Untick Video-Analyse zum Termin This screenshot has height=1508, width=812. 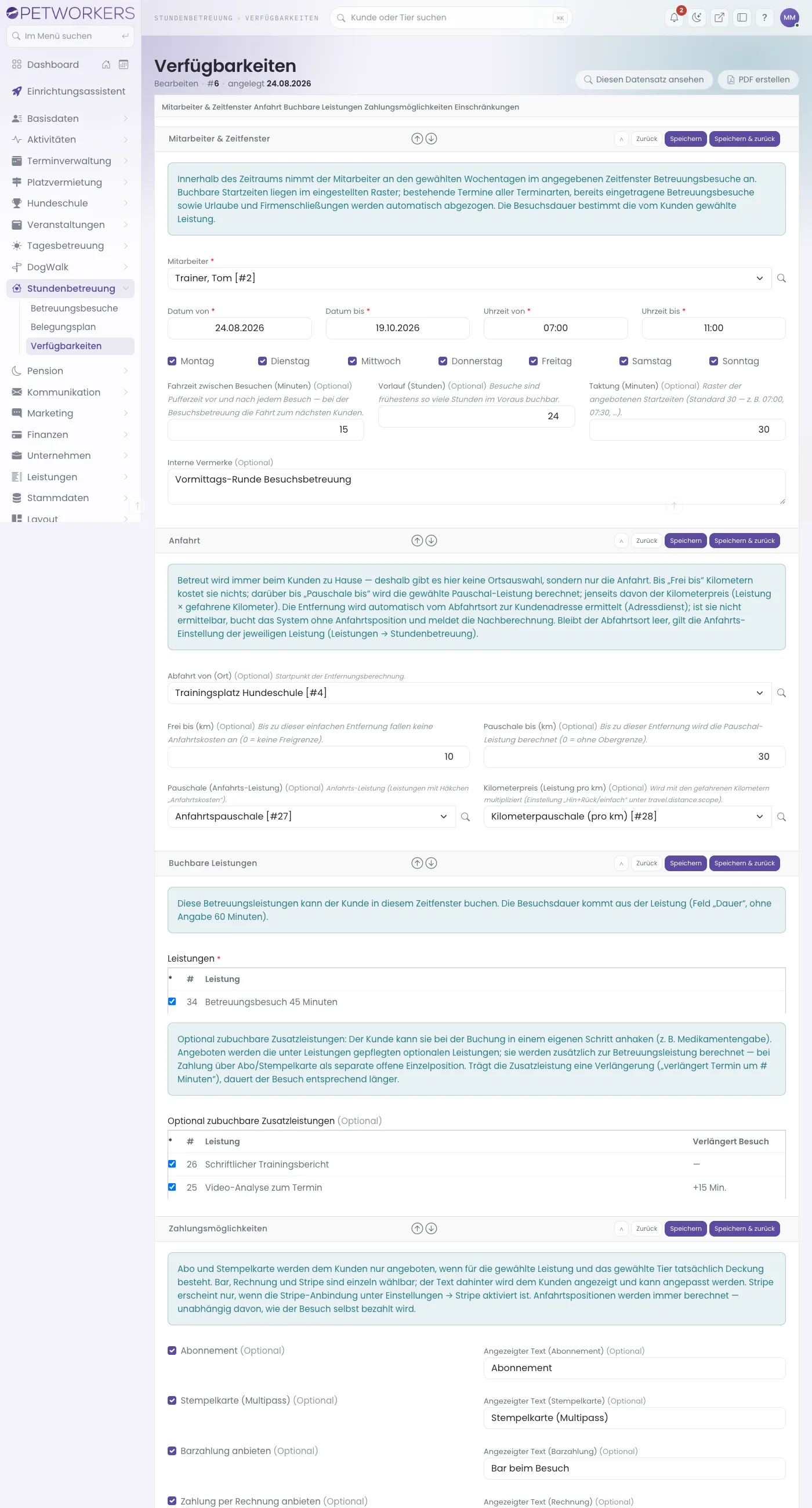tap(172, 1187)
